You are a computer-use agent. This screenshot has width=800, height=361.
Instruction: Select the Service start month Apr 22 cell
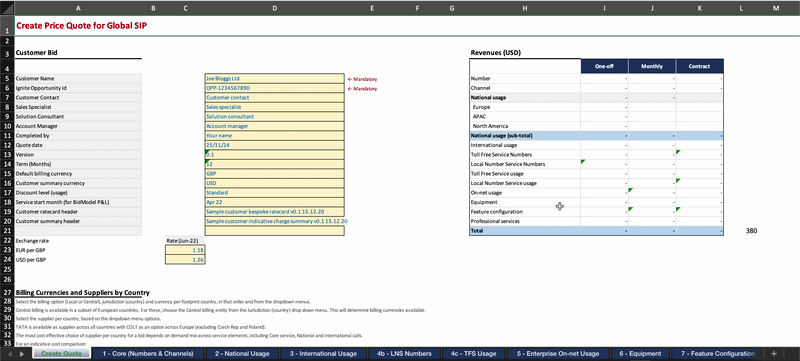point(274,202)
